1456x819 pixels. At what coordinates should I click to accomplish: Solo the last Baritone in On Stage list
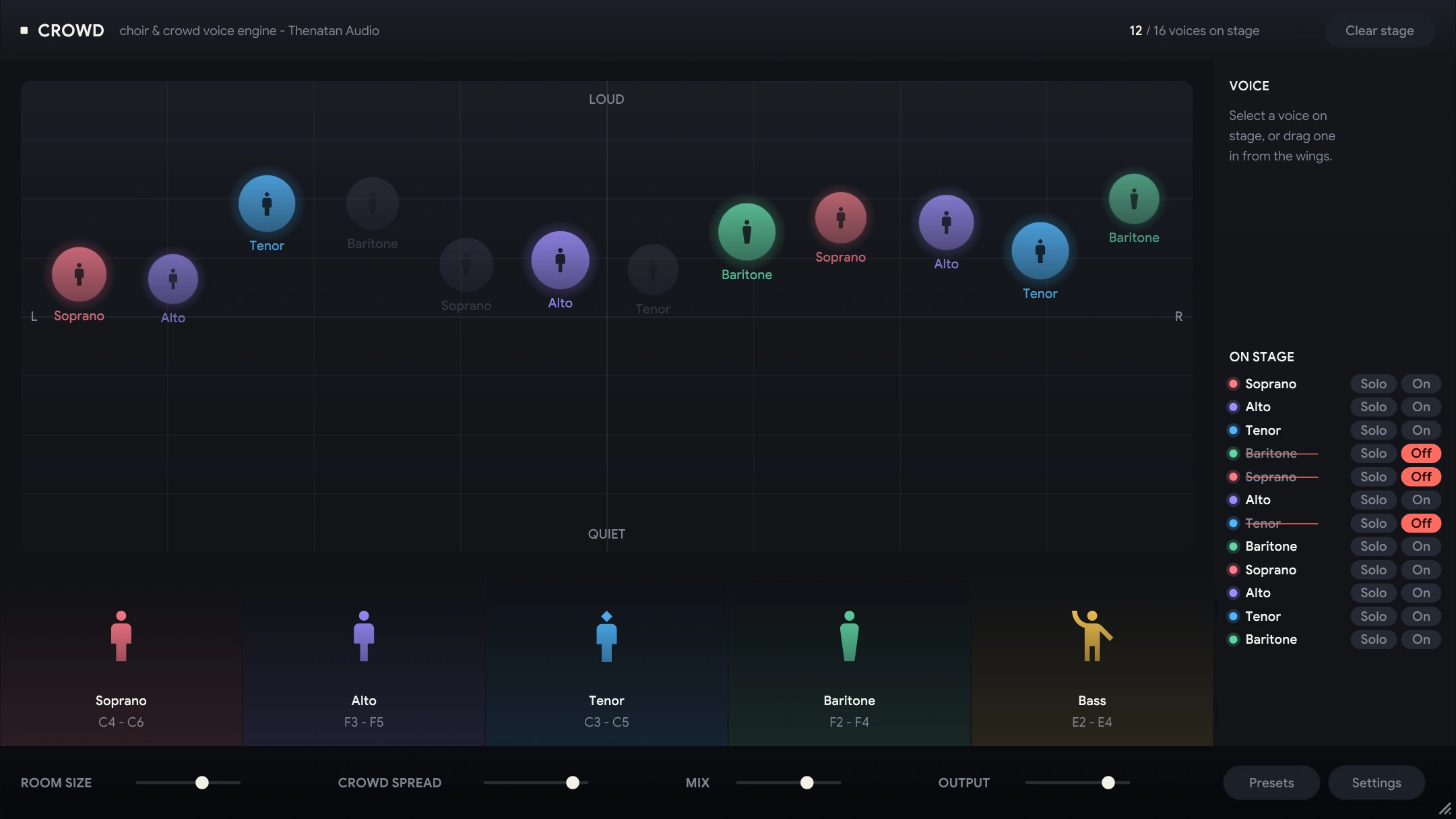[x=1373, y=639]
